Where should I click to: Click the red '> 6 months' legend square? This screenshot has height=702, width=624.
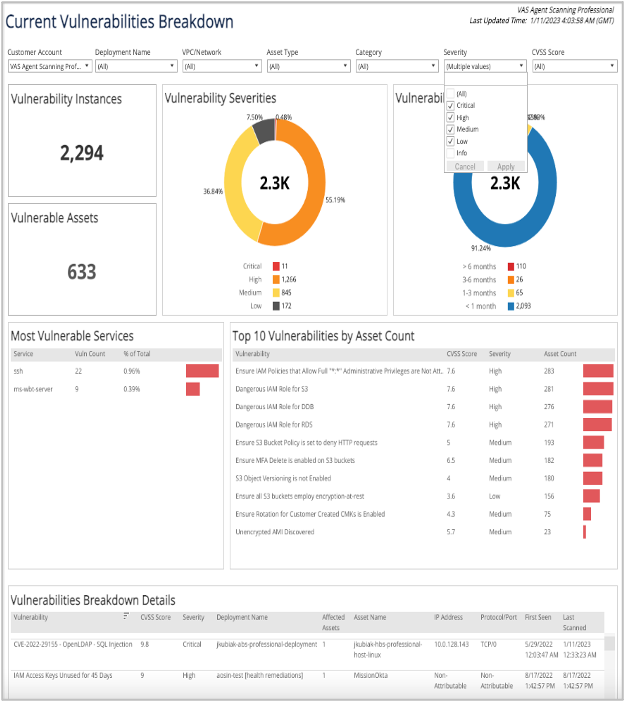[x=511, y=267]
